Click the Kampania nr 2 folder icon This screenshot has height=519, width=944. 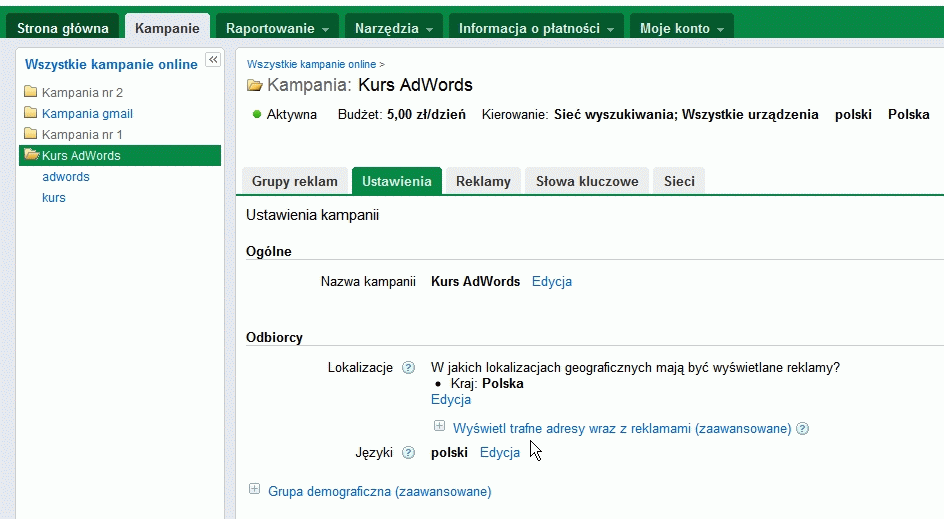pos(31,92)
